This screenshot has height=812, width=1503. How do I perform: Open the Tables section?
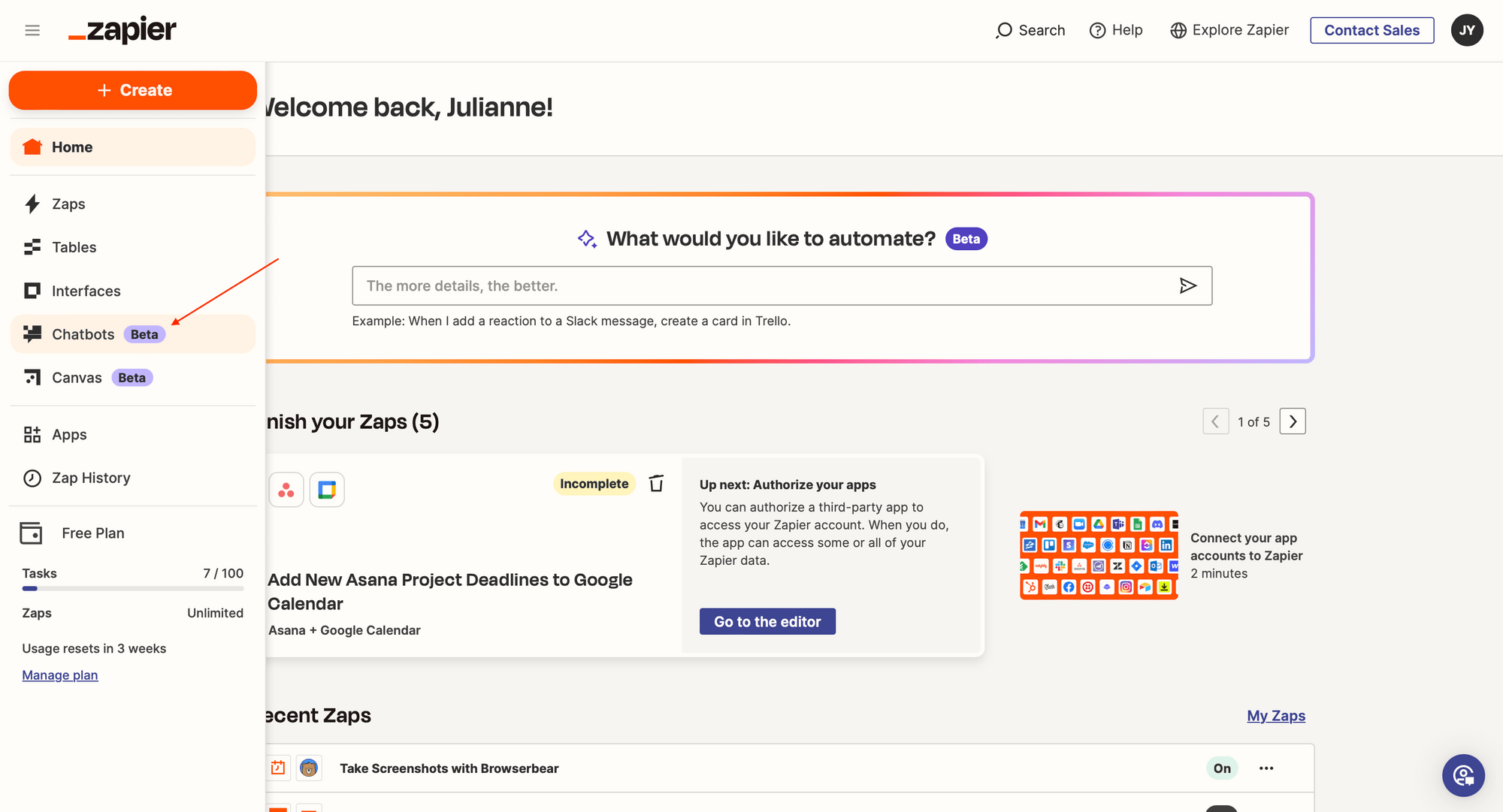[x=74, y=246]
